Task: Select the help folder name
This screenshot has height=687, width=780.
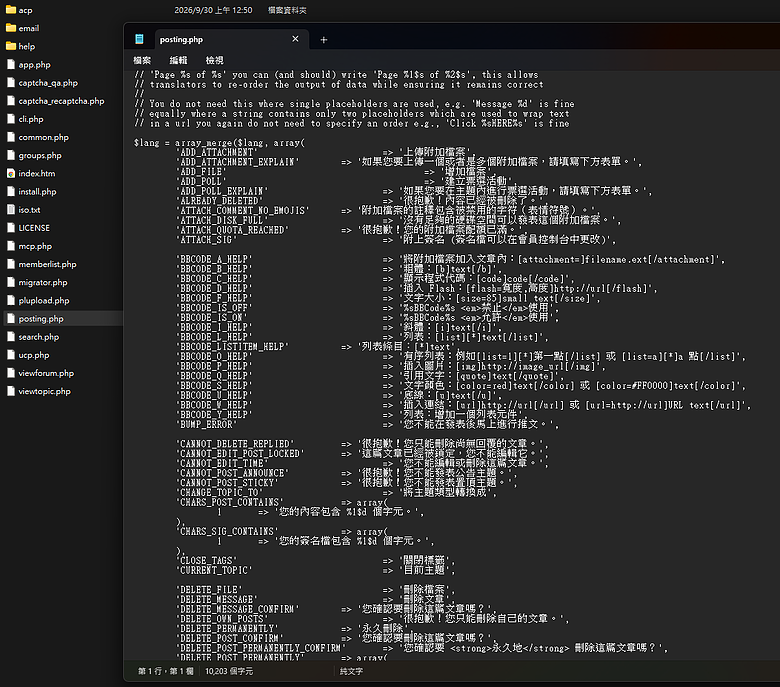Action: click(27, 46)
